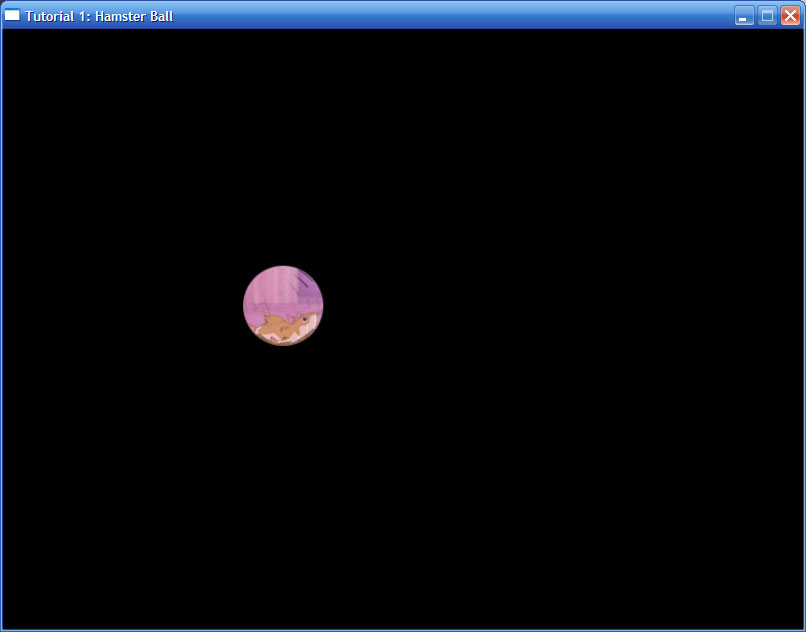The width and height of the screenshot is (806, 632).
Task: Click the hamster ball sprite
Action: pyautogui.click(x=283, y=305)
